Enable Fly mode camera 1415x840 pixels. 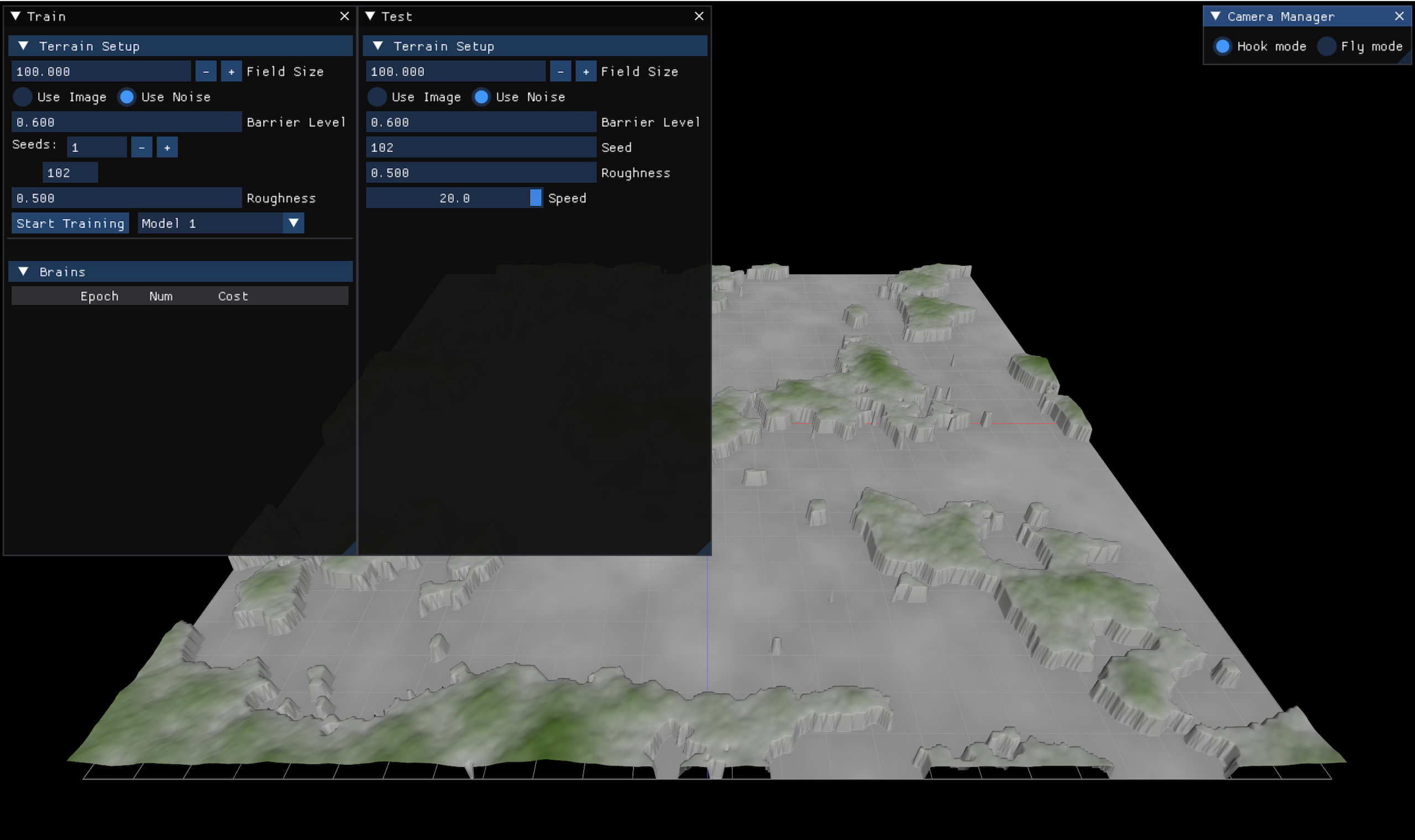pos(1326,46)
